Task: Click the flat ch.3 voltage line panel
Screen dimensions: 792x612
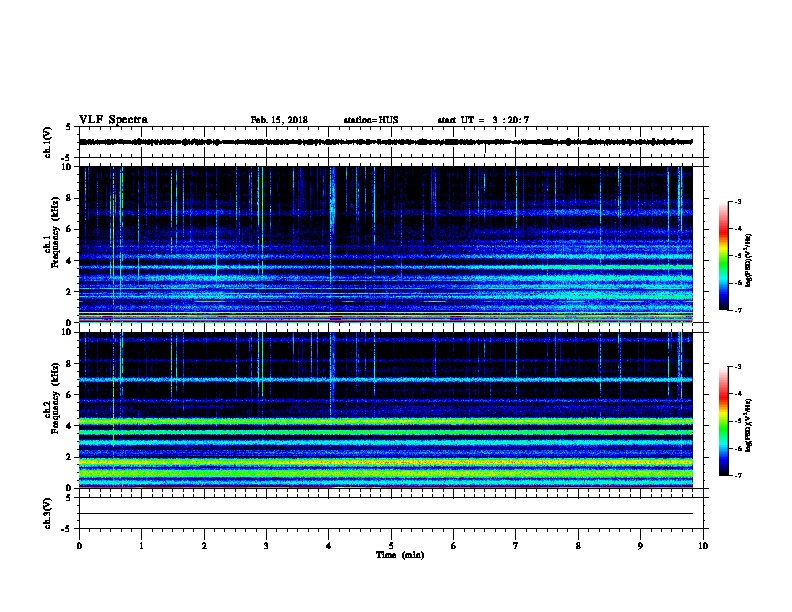Action: click(391, 513)
